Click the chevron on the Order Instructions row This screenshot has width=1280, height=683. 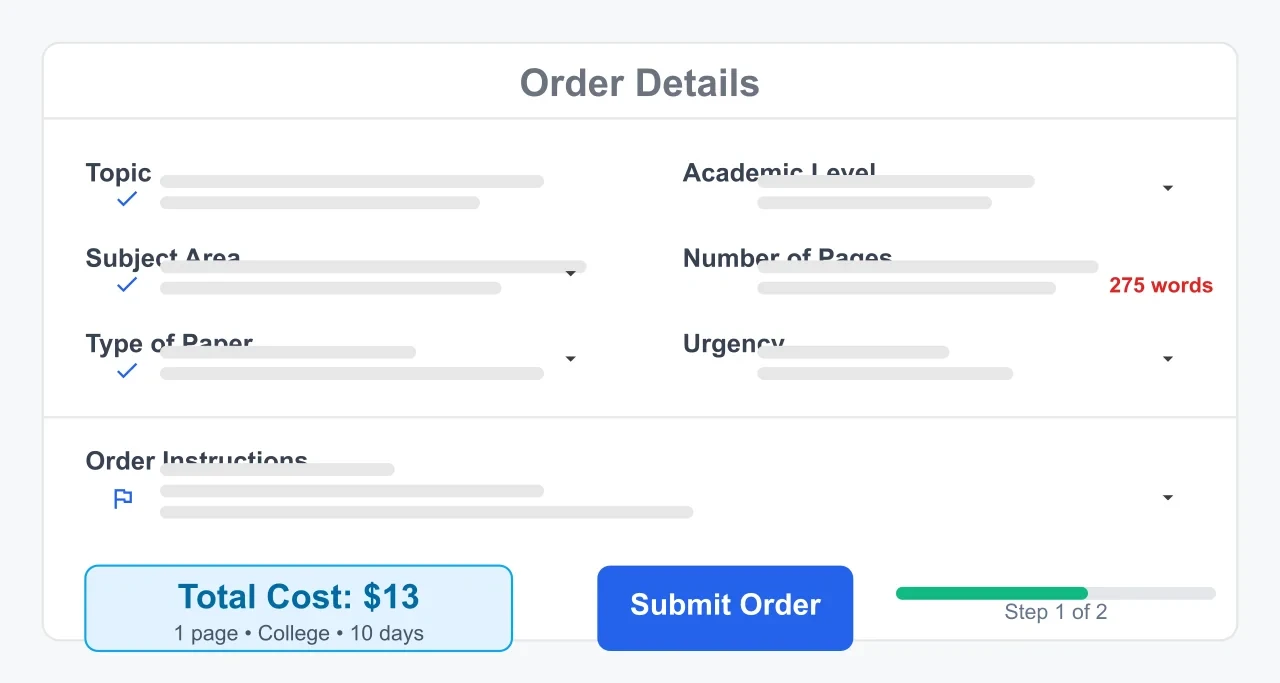(1167, 497)
